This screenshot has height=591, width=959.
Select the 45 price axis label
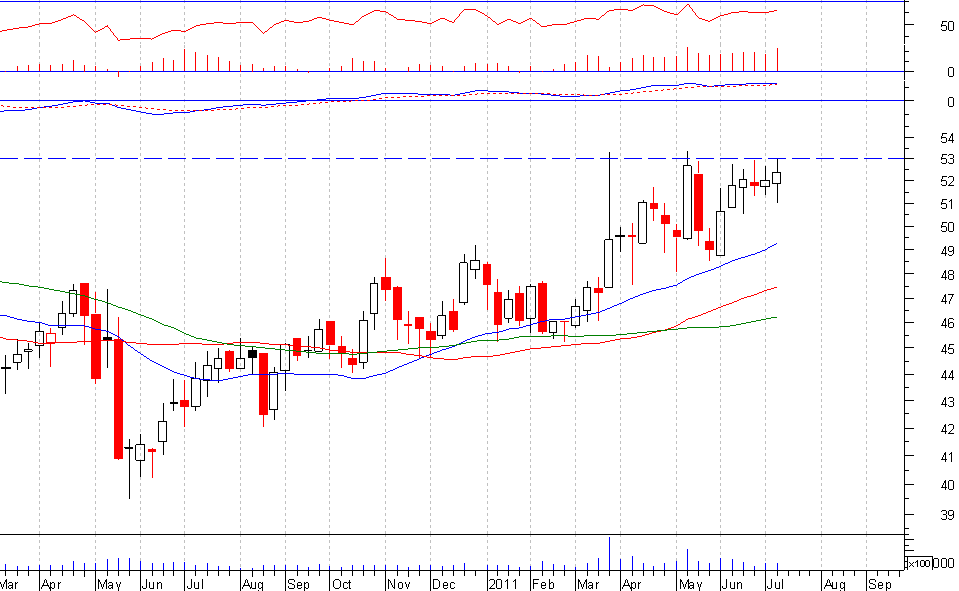click(x=947, y=349)
